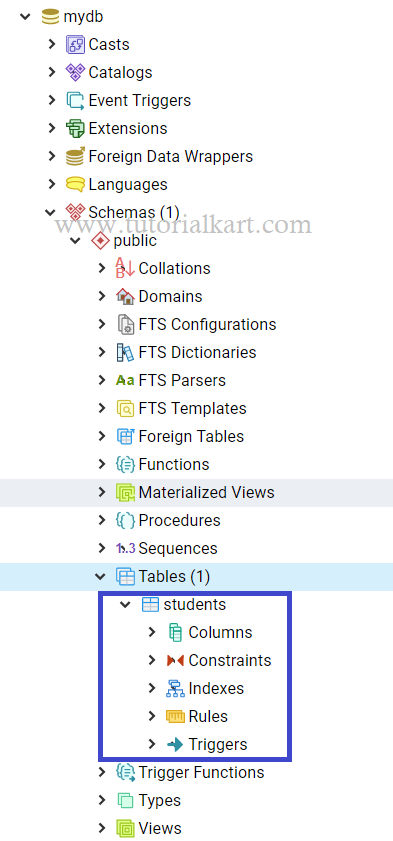Select the 'Domains' label

pos(170,297)
